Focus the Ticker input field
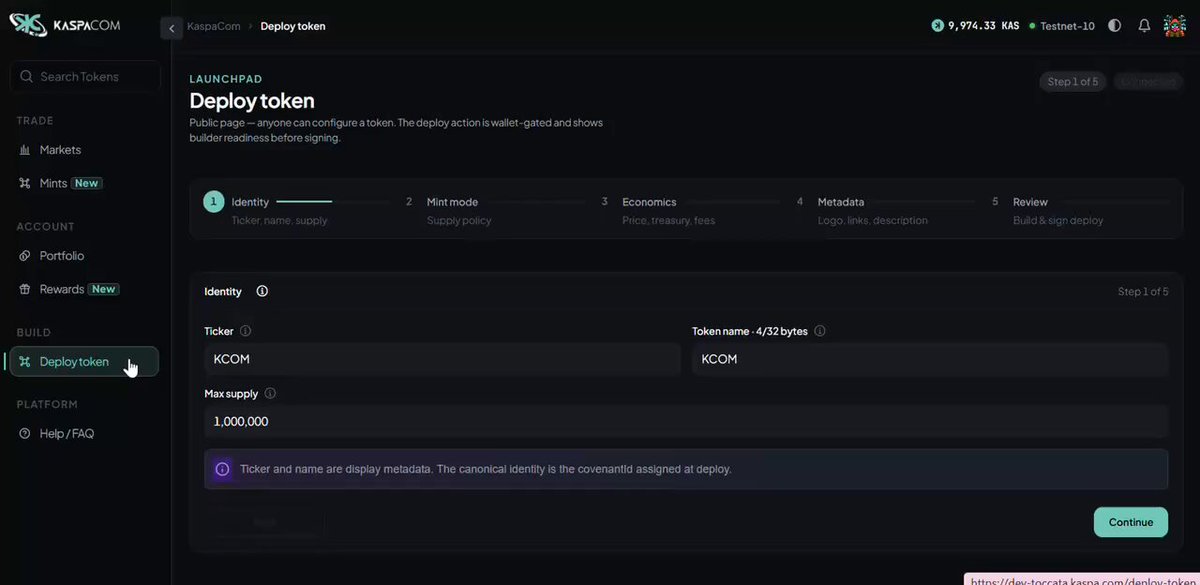The width and height of the screenshot is (1200, 585). pos(442,359)
